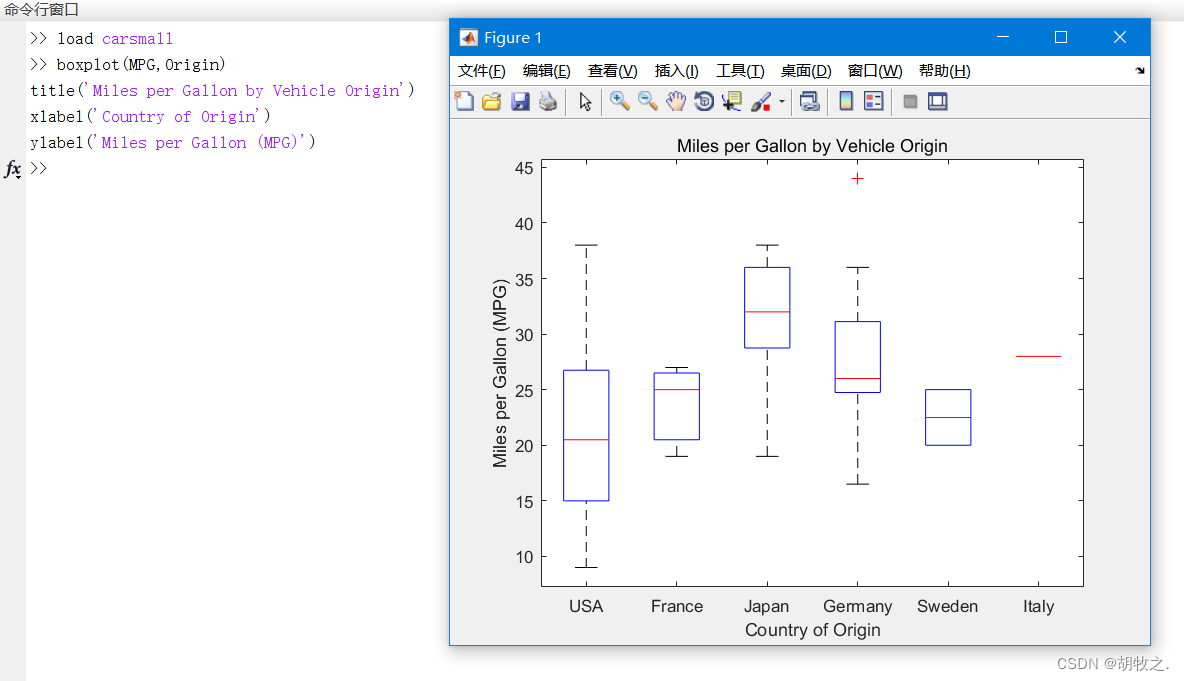This screenshot has width=1184, height=681.
Task: Expand the menu bar overflow chevron
Action: click(x=1139, y=71)
